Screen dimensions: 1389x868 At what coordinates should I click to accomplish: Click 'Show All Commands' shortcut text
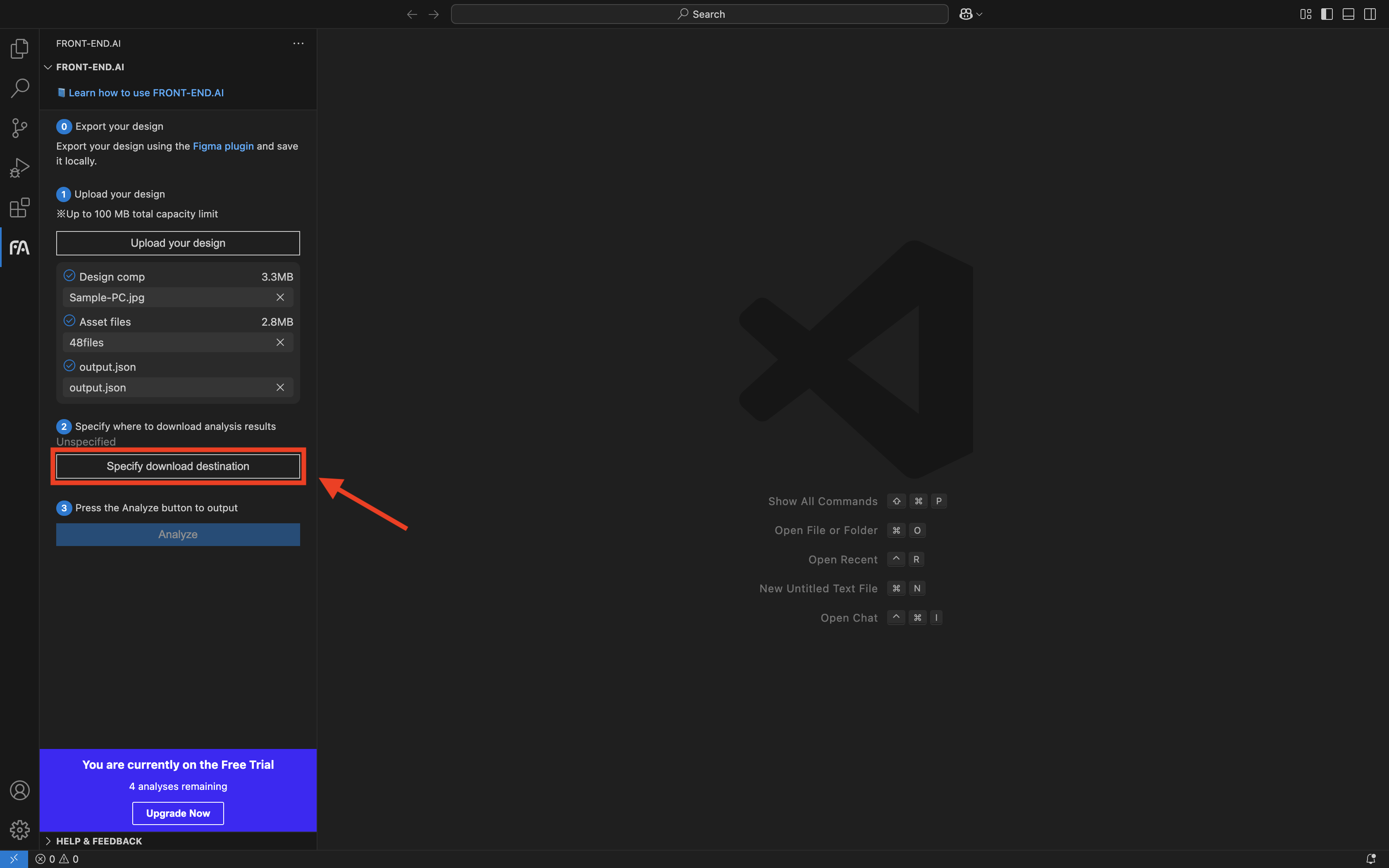click(823, 501)
